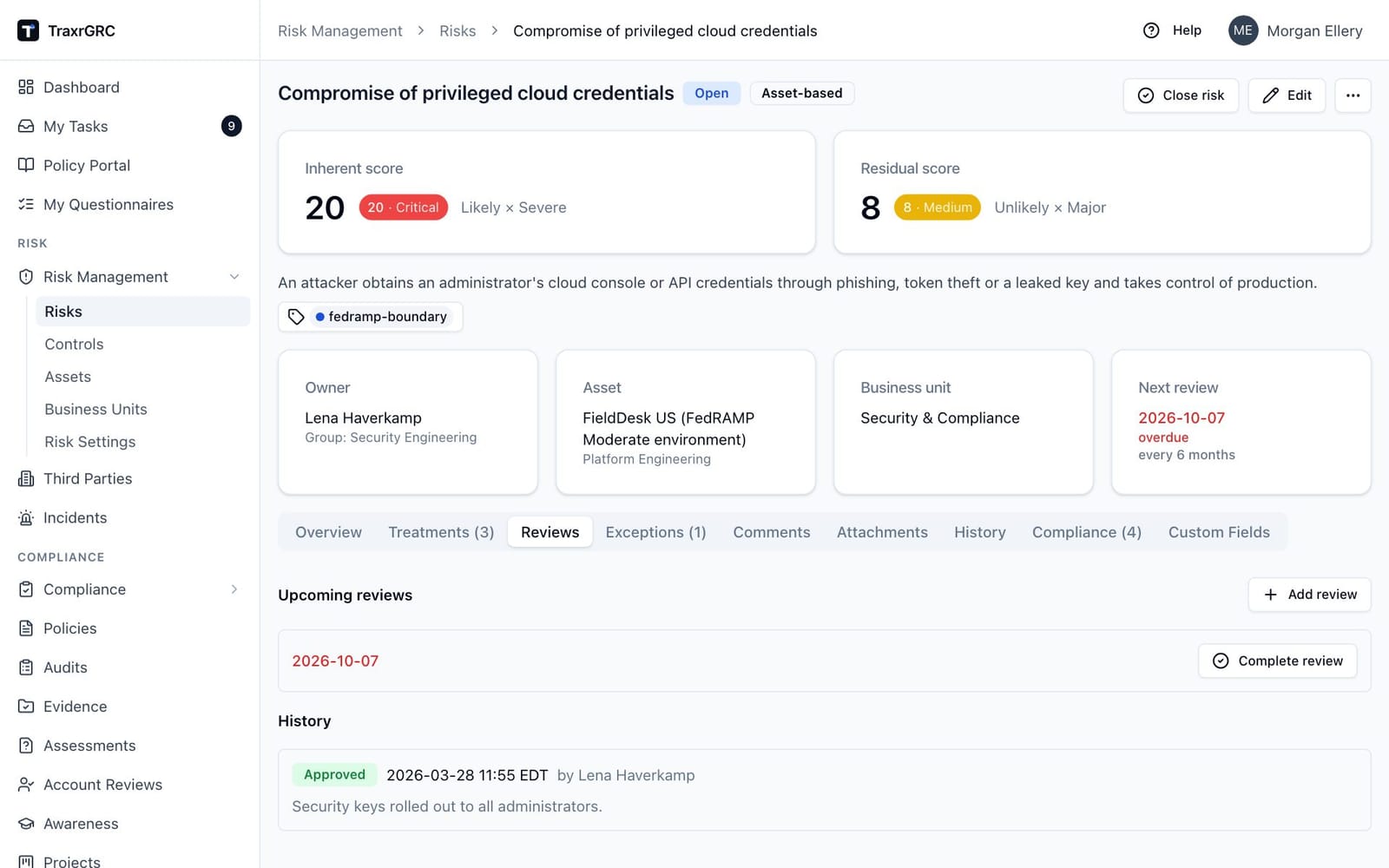This screenshot has width=1389, height=868.
Task: Click the Awareness graduation cap icon
Action: [x=26, y=824]
